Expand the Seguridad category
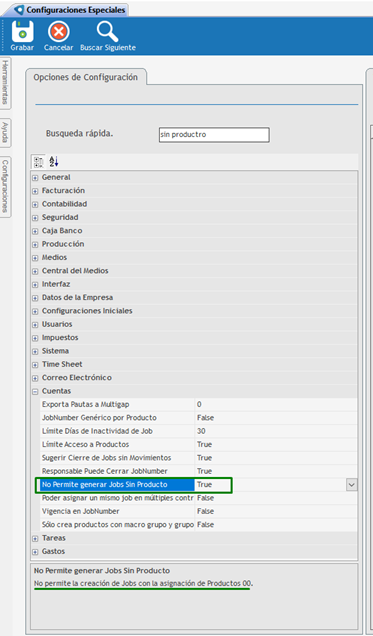The width and height of the screenshot is (373, 636). click(35, 218)
